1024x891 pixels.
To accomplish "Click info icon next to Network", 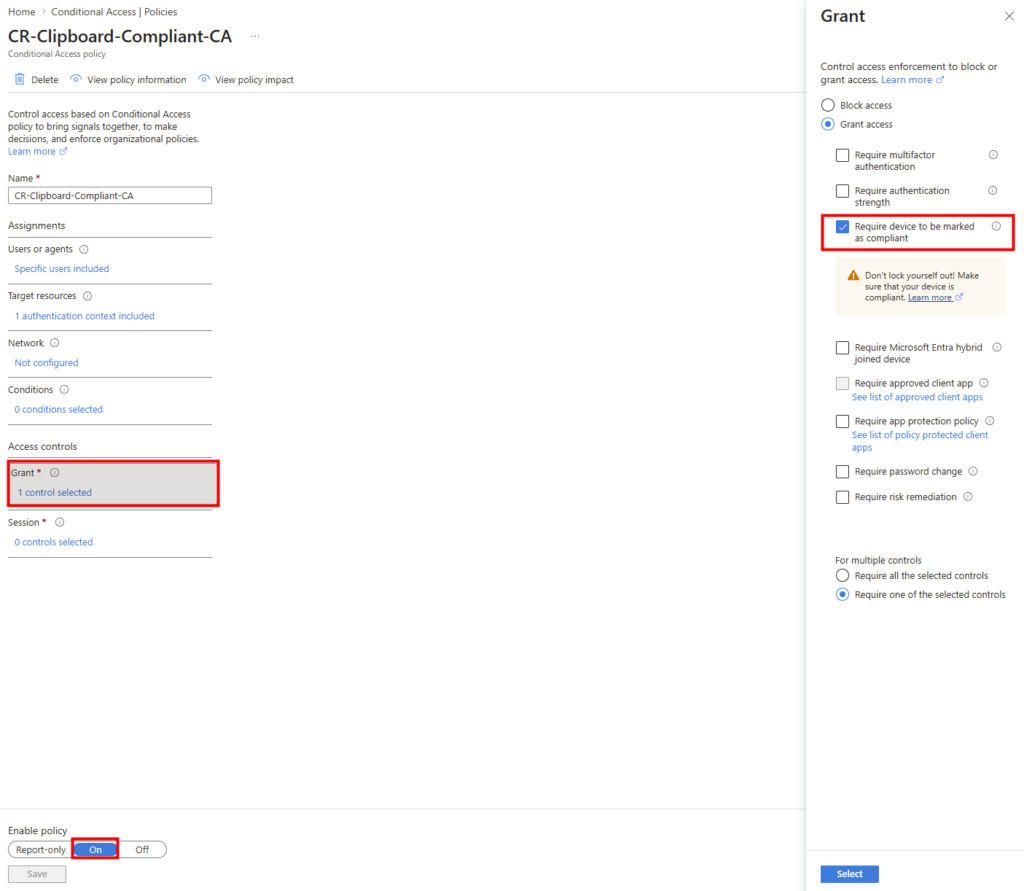I will 55,343.
